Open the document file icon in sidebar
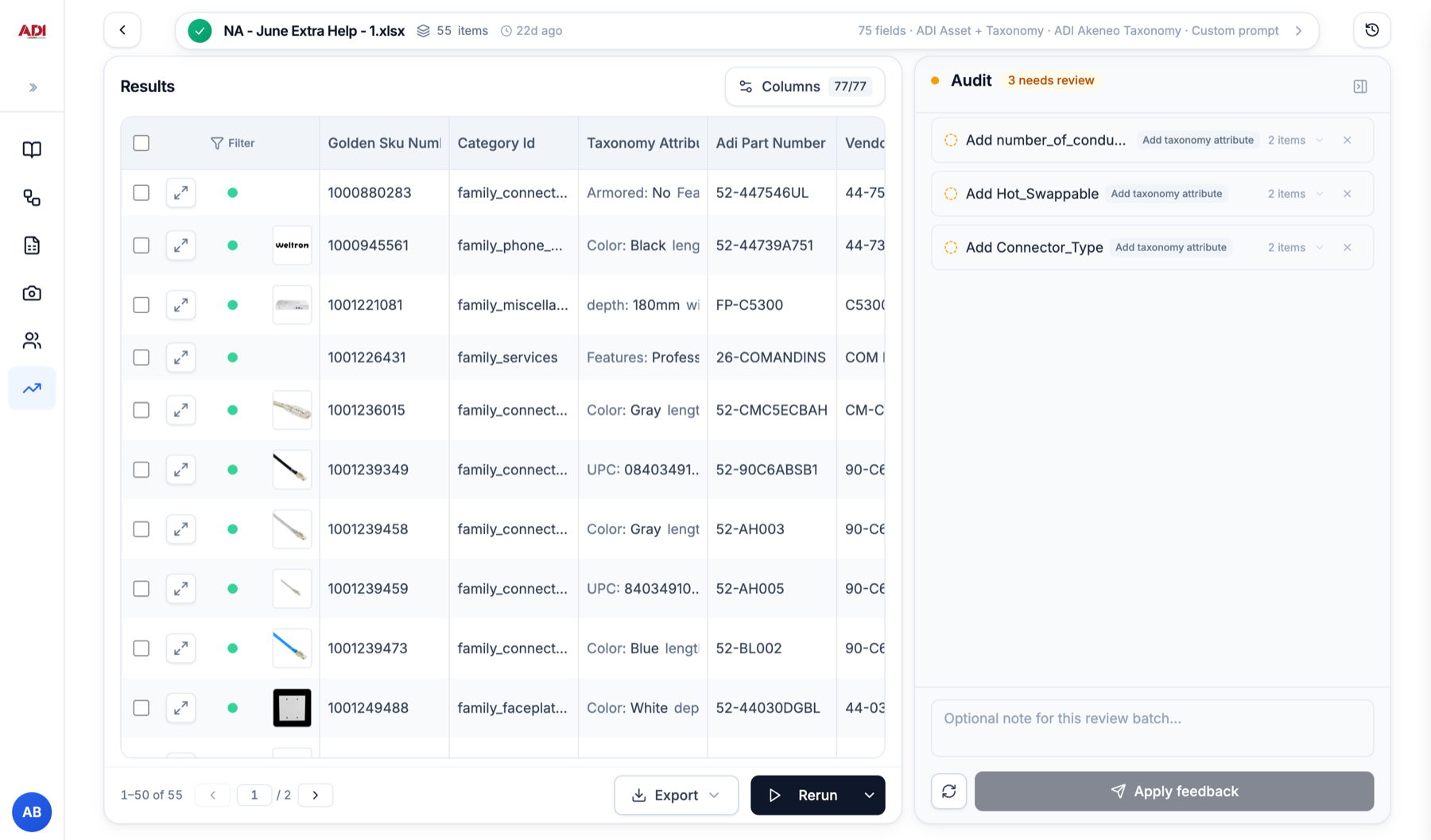 pyautogui.click(x=32, y=246)
